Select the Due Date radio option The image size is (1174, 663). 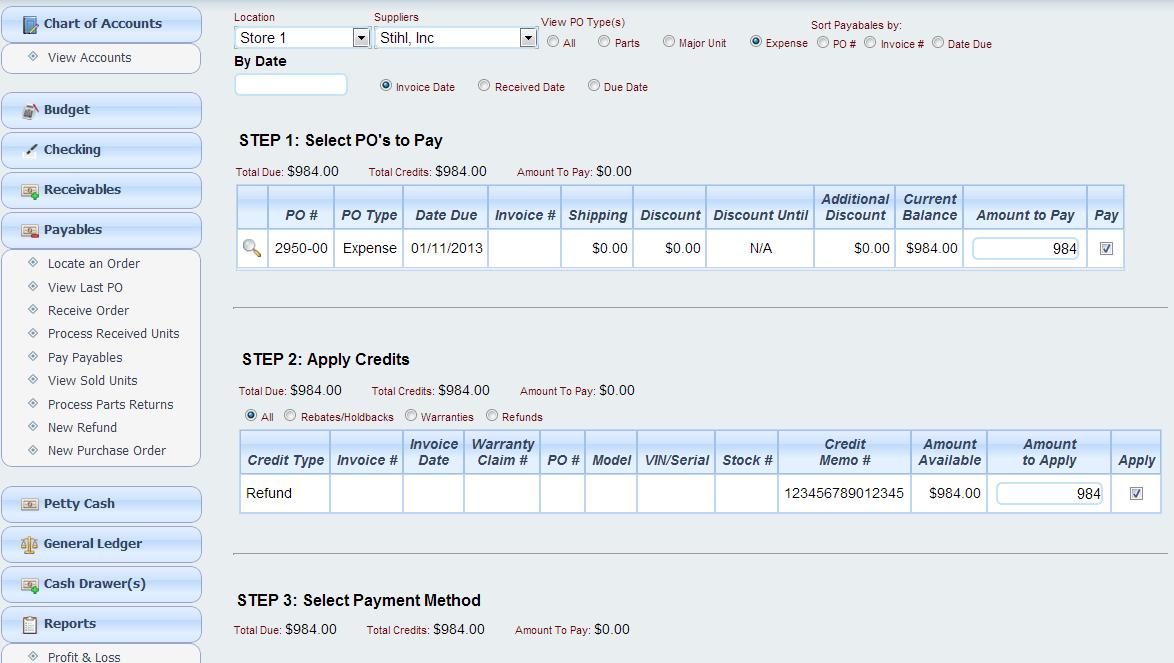tap(594, 86)
